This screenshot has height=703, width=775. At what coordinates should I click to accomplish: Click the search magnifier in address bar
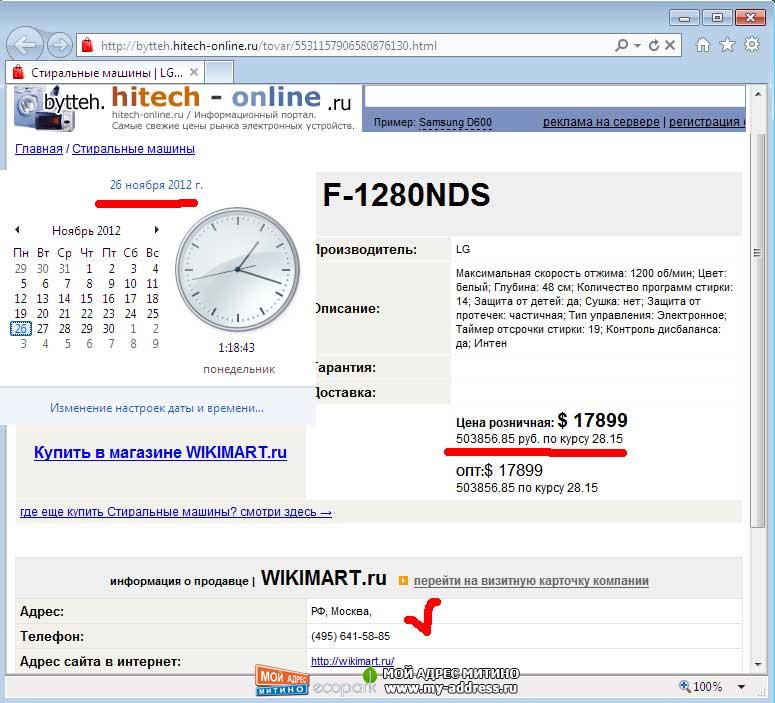(622, 45)
